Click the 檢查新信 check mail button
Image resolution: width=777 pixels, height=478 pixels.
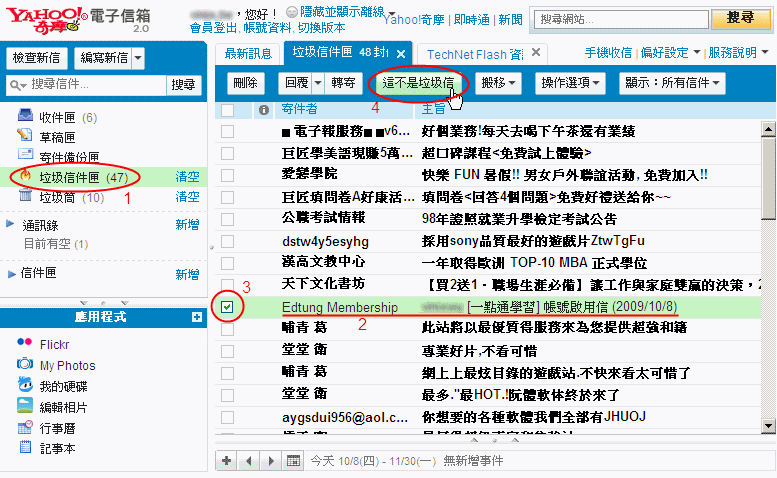(x=36, y=58)
